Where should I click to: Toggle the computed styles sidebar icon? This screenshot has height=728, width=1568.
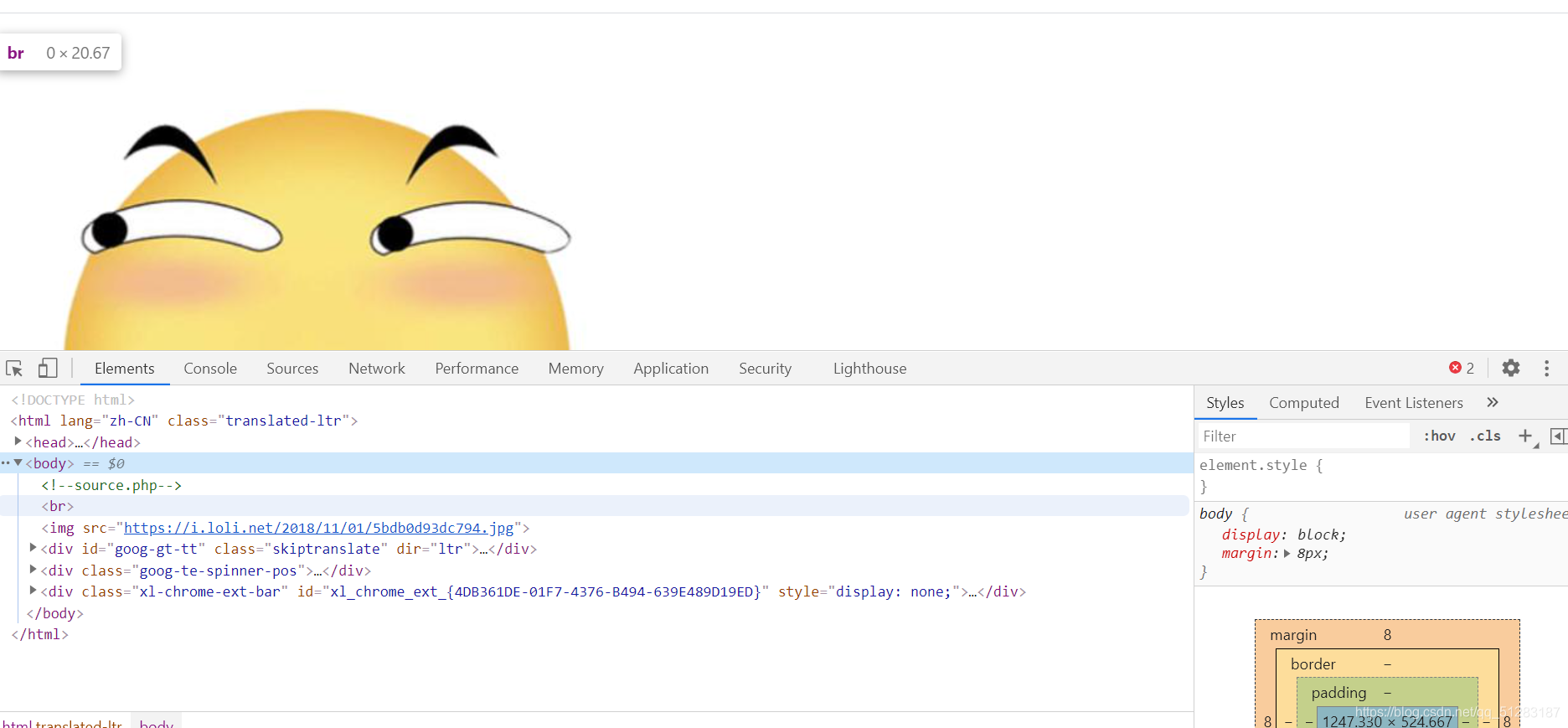[1558, 436]
